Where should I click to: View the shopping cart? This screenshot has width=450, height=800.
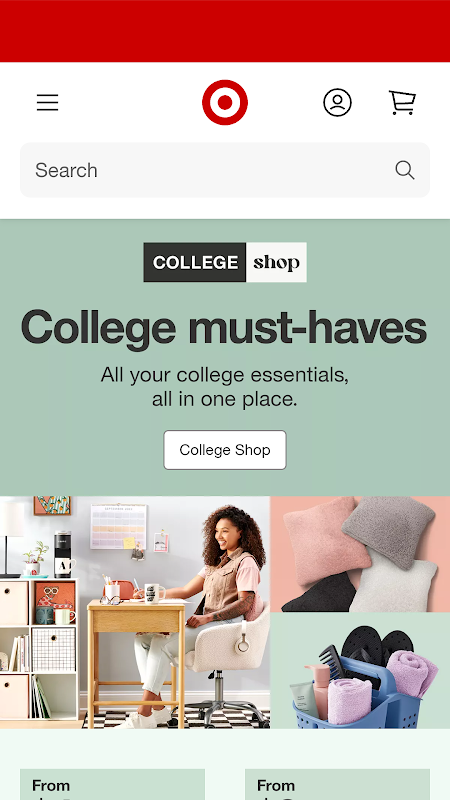pos(403,103)
